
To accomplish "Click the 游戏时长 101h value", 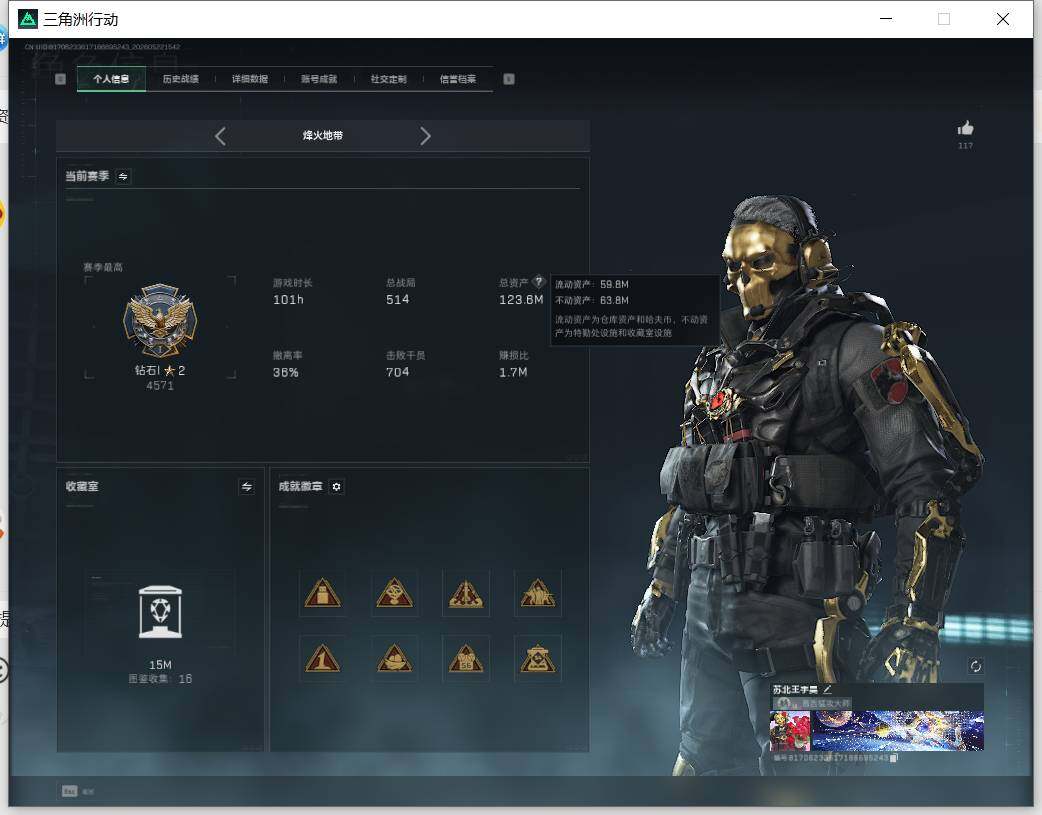I will point(288,300).
